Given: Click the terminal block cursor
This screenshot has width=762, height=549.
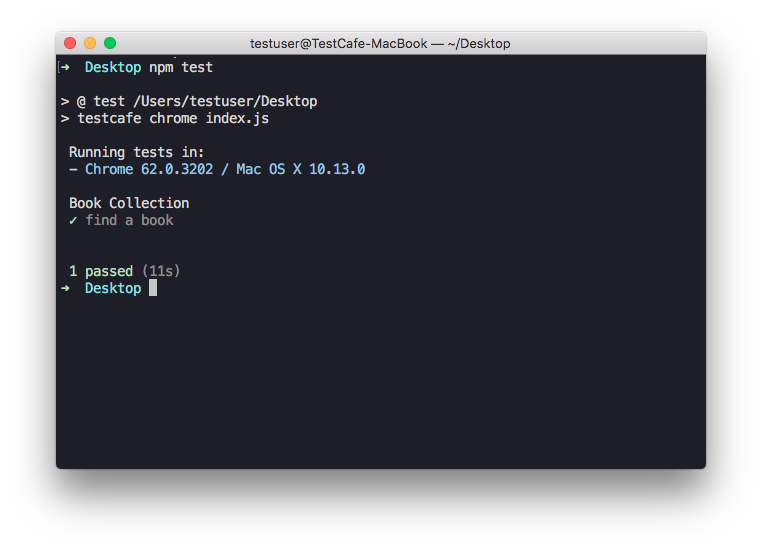Looking at the screenshot, I should pyautogui.click(x=153, y=288).
